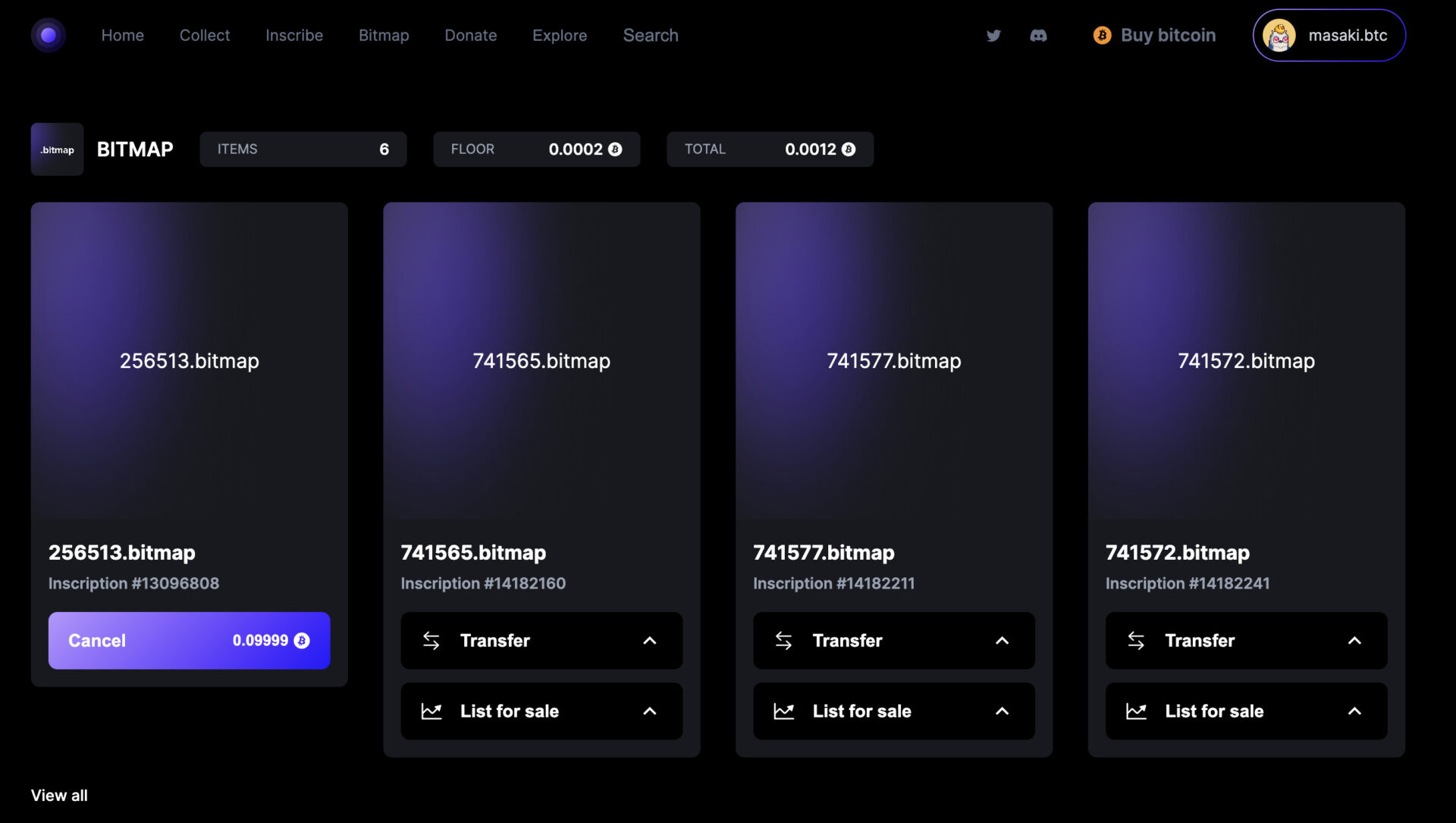Viewport: 1456px width, 823px height.
Task: Click the 0.09999 price on Cancel button
Action: pos(260,640)
